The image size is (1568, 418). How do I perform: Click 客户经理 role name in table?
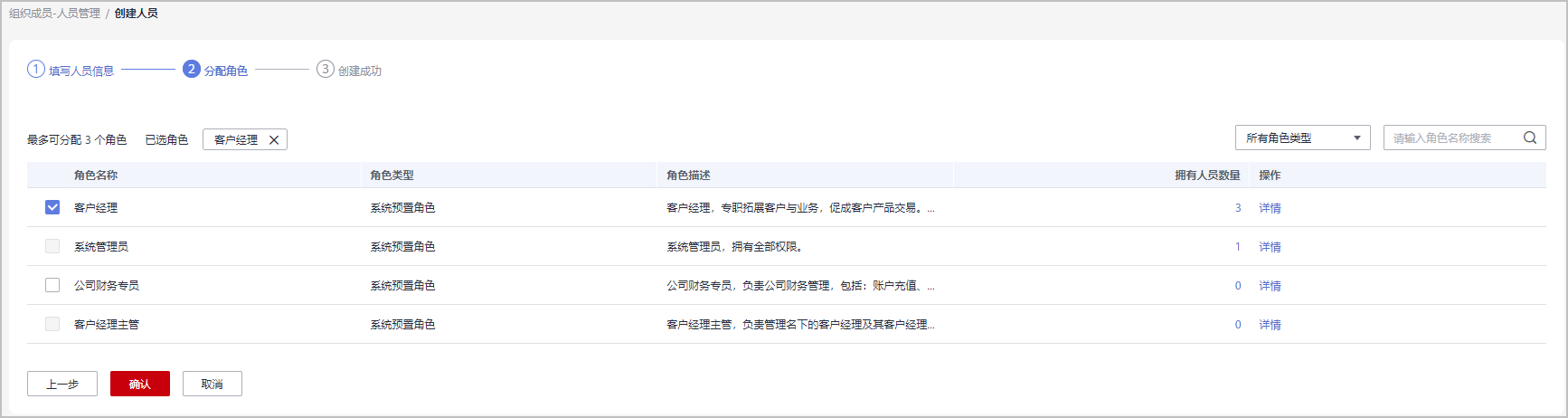coord(96,208)
